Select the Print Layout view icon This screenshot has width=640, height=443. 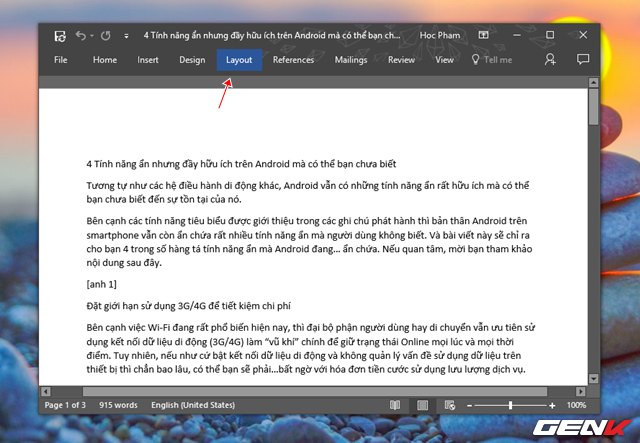click(x=422, y=405)
